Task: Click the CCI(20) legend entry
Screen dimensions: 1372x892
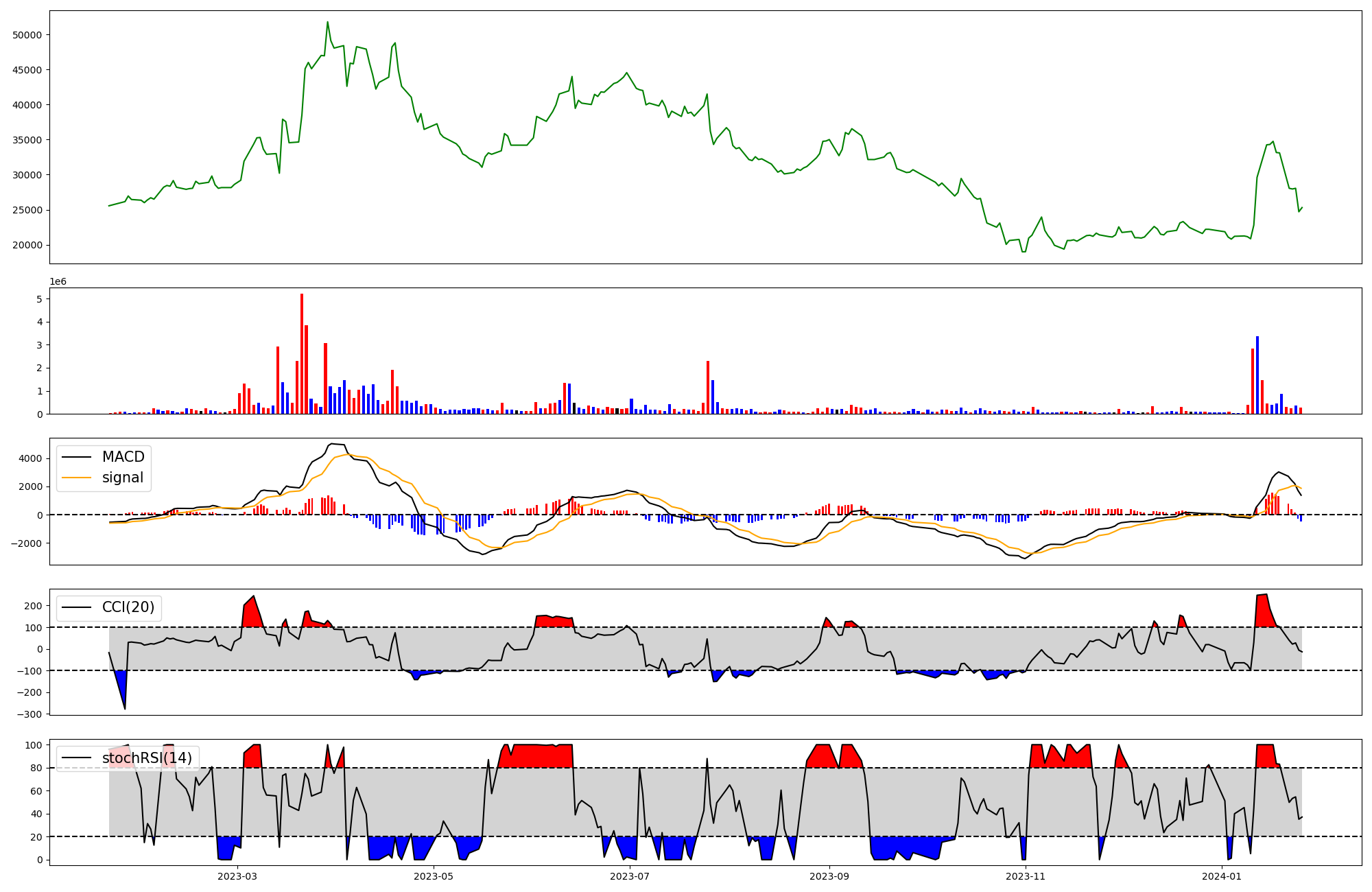Action: coord(128,607)
